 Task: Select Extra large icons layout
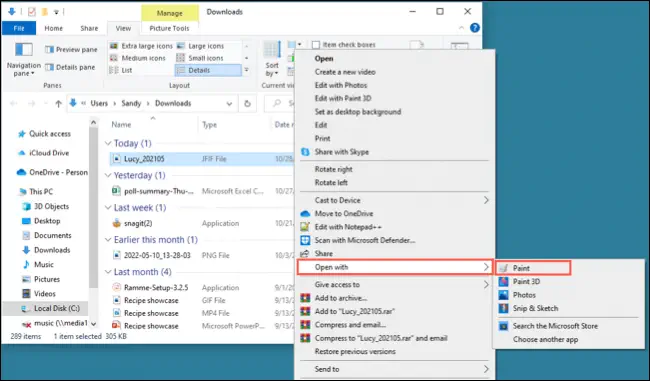click(141, 46)
